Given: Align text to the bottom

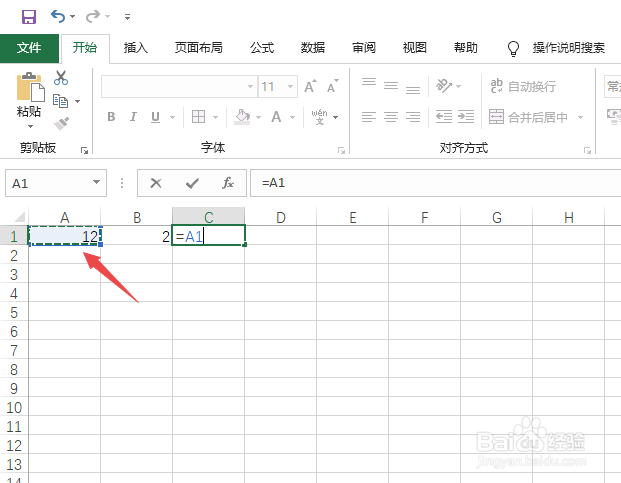Looking at the screenshot, I should coord(413,90).
